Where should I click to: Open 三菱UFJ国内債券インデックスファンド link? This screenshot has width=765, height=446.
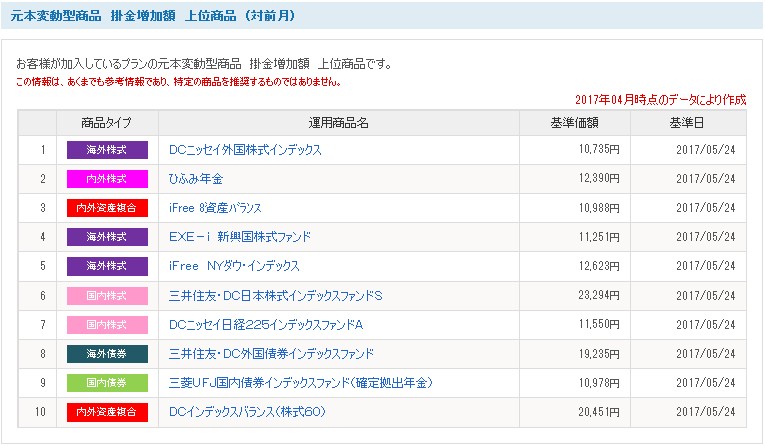pyautogui.click(x=301, y=383)
